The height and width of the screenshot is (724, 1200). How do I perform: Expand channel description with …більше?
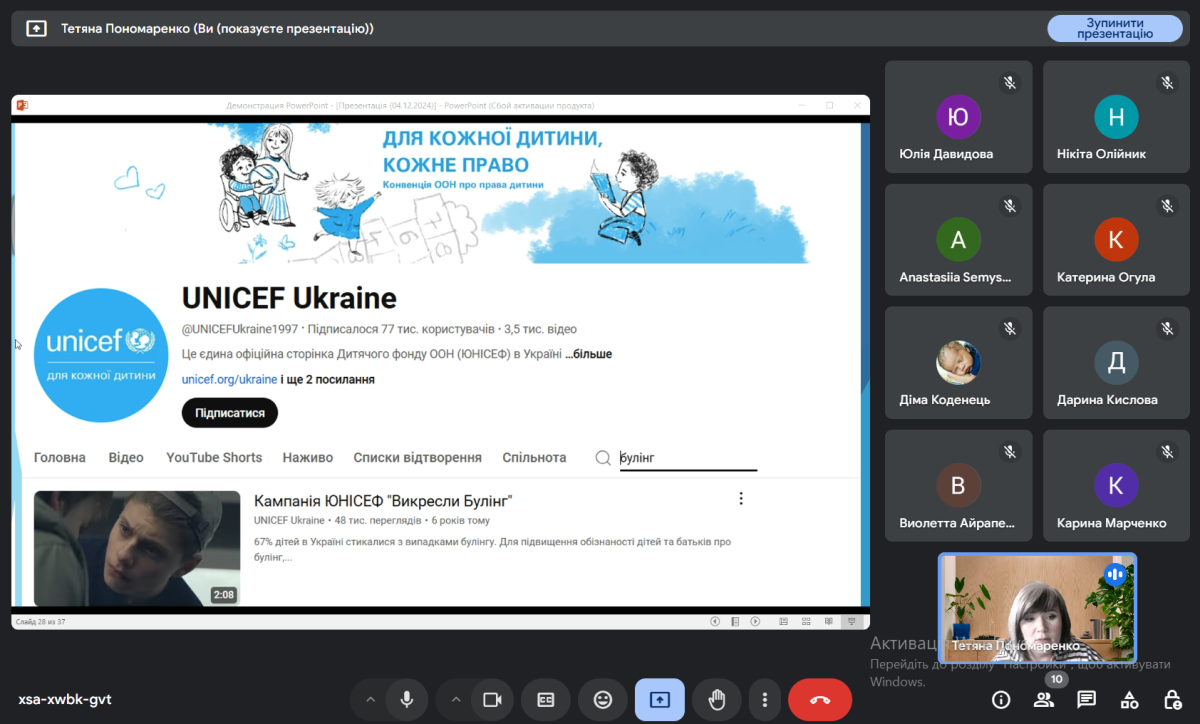588,354
